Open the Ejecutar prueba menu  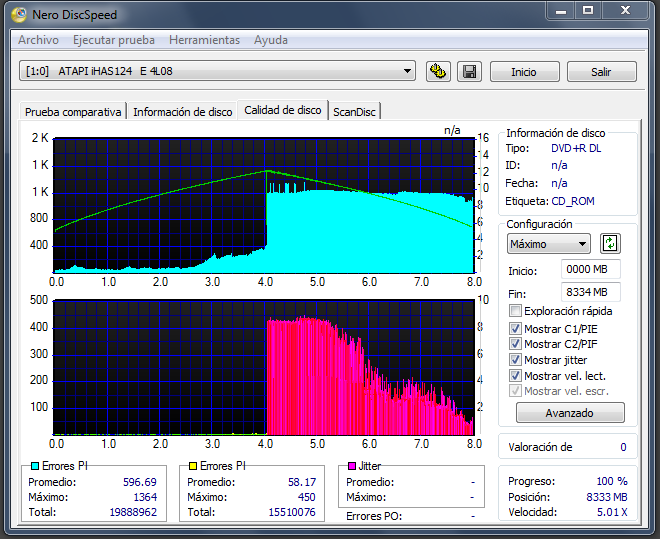[114, 40]
